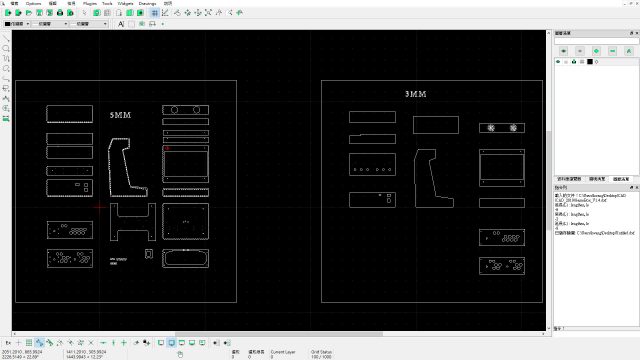The image size is (640, 360).
Task: Click the black color swatch of layer 0
Action: [590, 62]
